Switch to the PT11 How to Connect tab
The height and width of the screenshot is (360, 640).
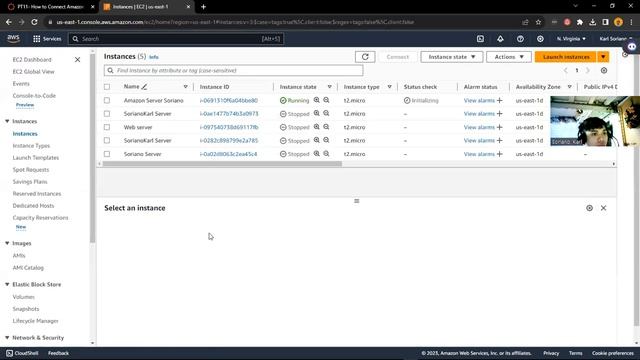pyautogui.click(x=51, y=7)
